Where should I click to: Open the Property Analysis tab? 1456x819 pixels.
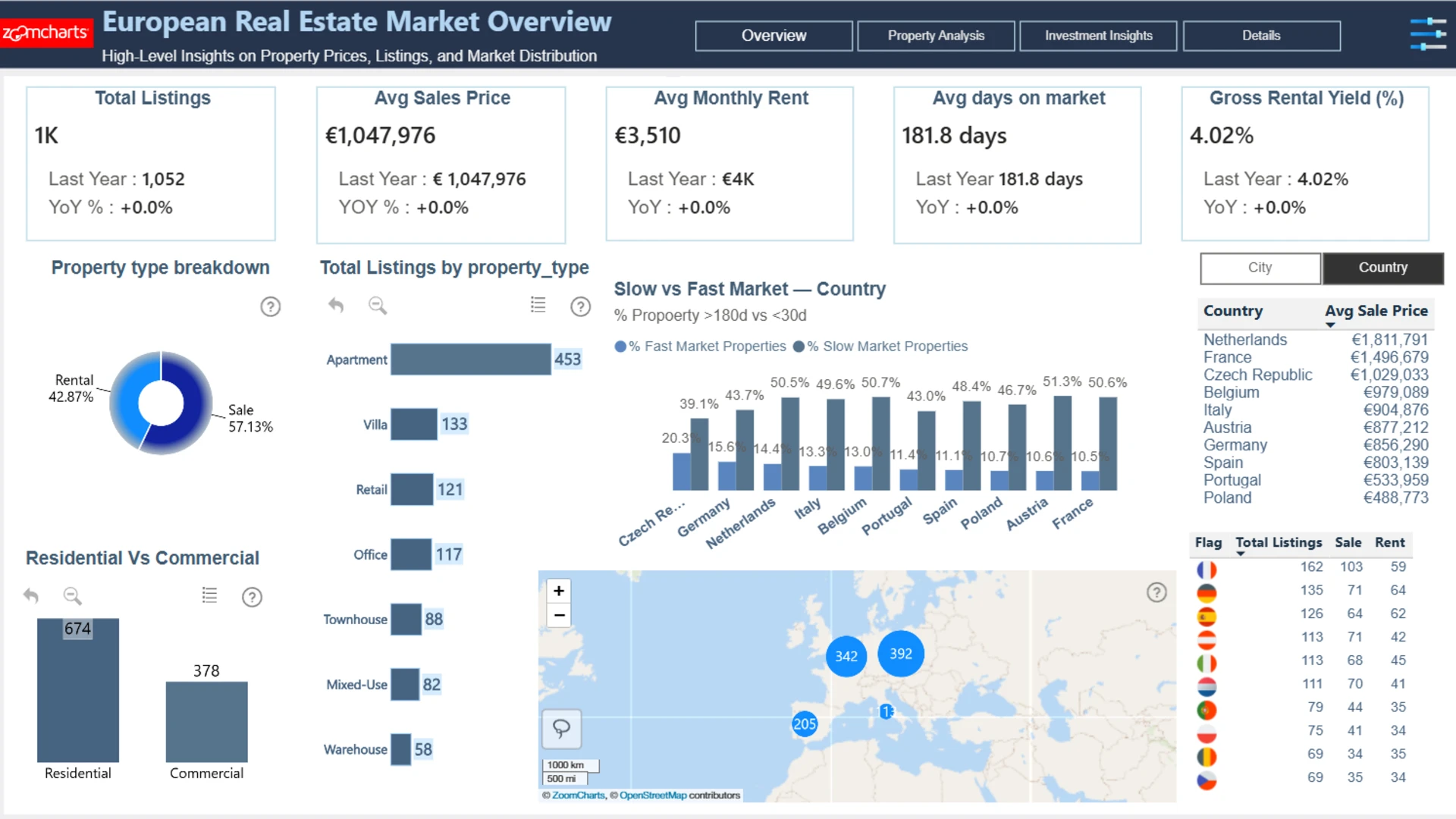[x=935, y=36]
